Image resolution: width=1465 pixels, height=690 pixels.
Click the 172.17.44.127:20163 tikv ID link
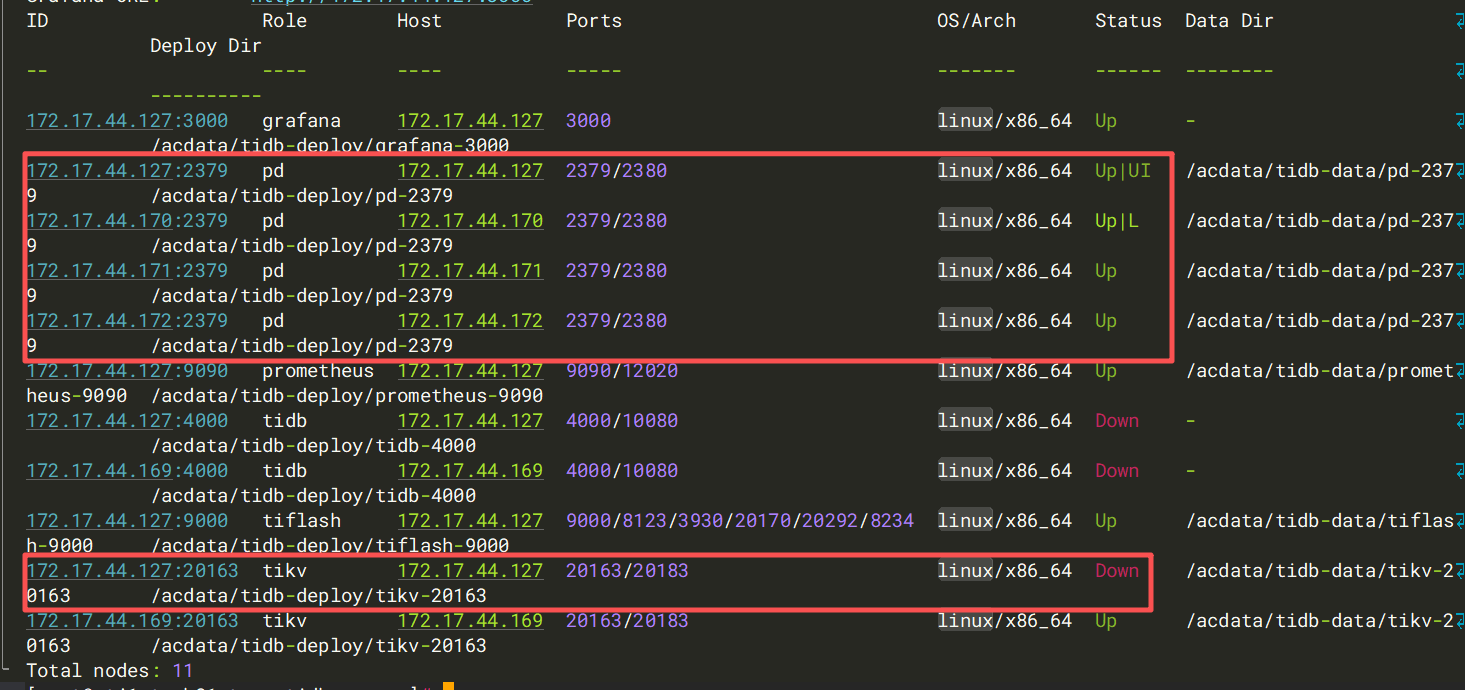pos(132,571)
